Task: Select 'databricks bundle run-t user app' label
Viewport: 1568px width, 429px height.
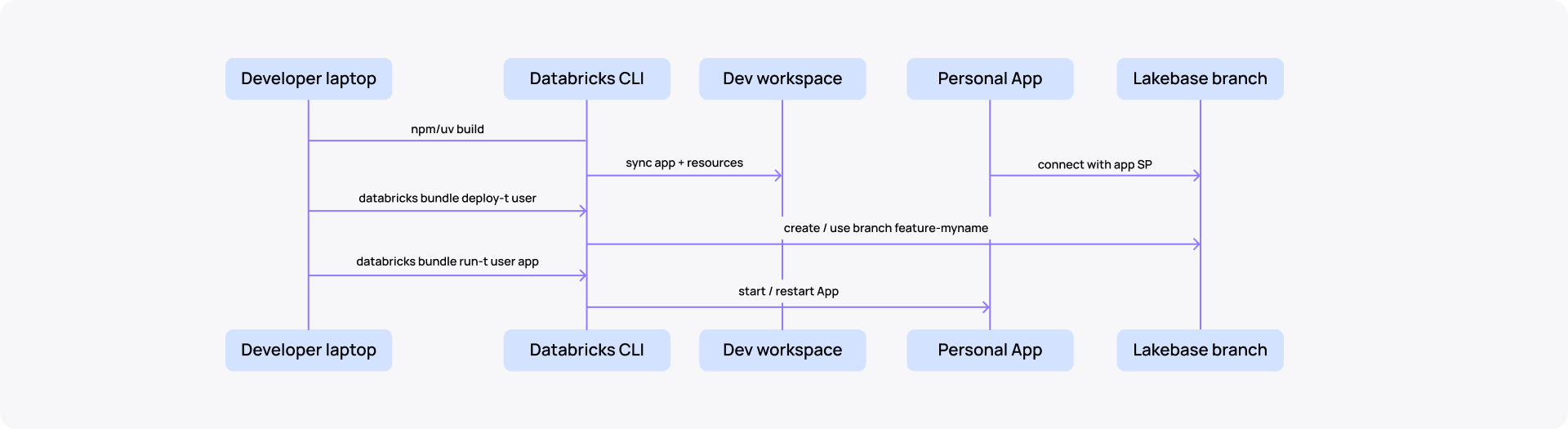Action: 448,261
